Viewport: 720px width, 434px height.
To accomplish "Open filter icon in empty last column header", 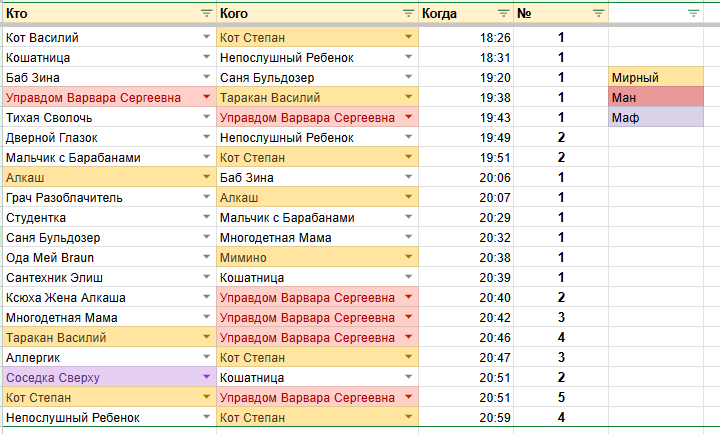I will pos(693,13).
